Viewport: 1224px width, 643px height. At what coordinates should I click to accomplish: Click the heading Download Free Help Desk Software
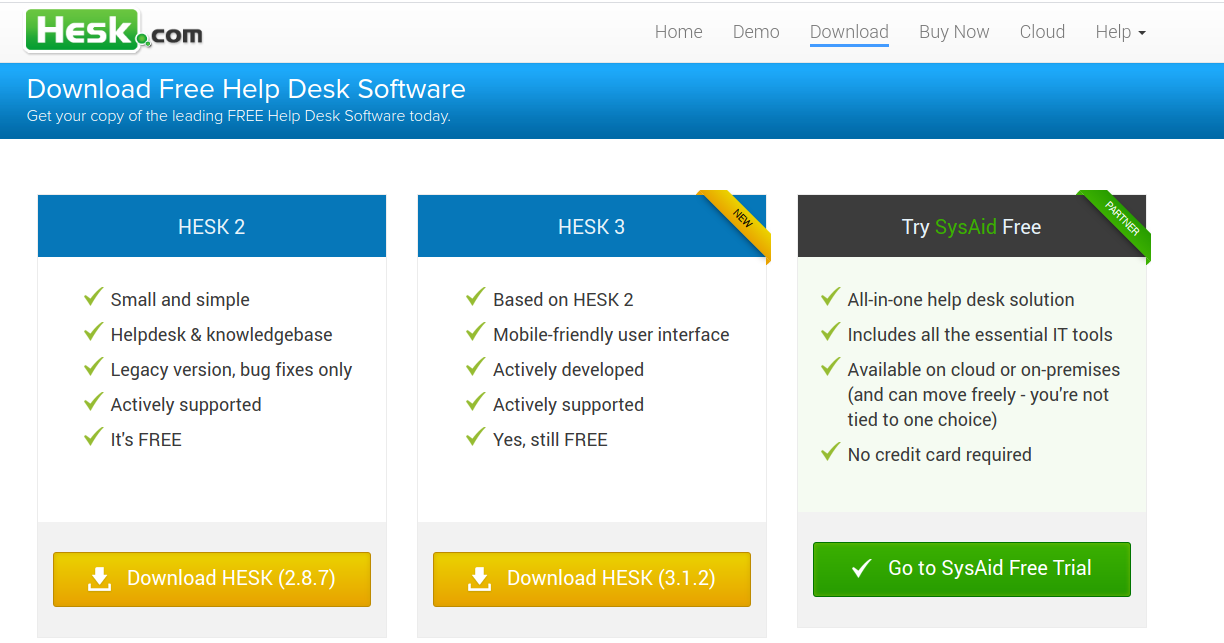point(246,89)
